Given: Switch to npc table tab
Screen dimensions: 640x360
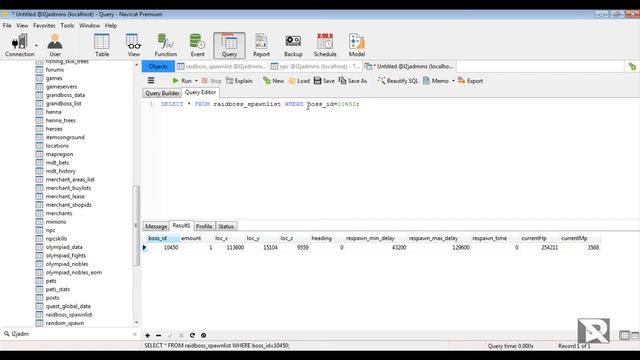Looking at the screenshot, I should tap(315, 66).
